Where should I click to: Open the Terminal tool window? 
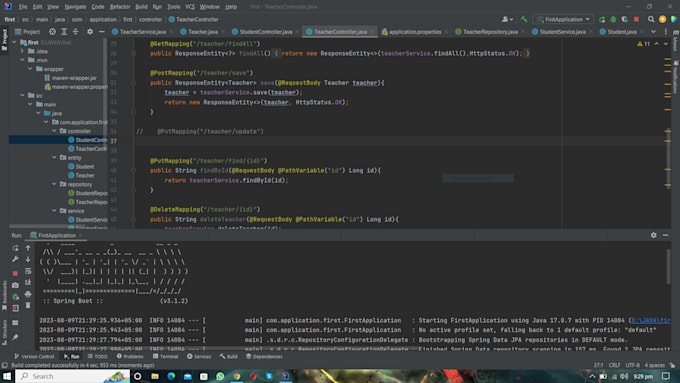pyautogui.click(x=165, y=357)
